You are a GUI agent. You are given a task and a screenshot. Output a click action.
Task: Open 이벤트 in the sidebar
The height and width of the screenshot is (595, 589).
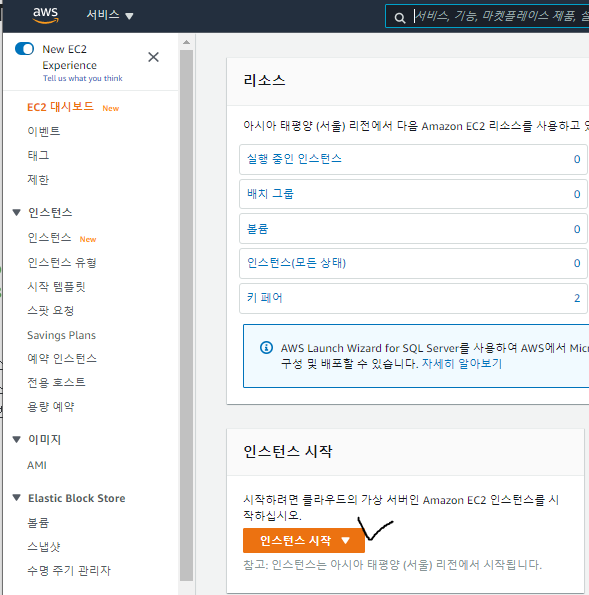coord(44,131)
